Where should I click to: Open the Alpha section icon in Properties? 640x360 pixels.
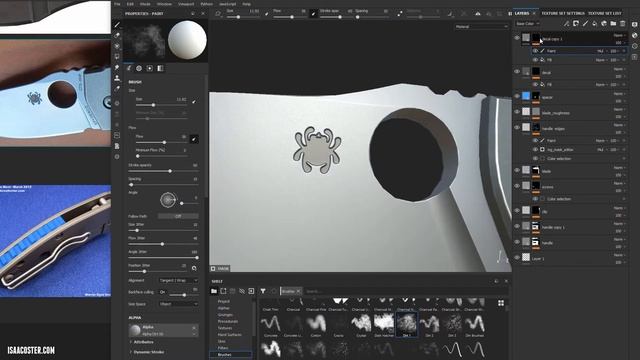pos(139,68)
